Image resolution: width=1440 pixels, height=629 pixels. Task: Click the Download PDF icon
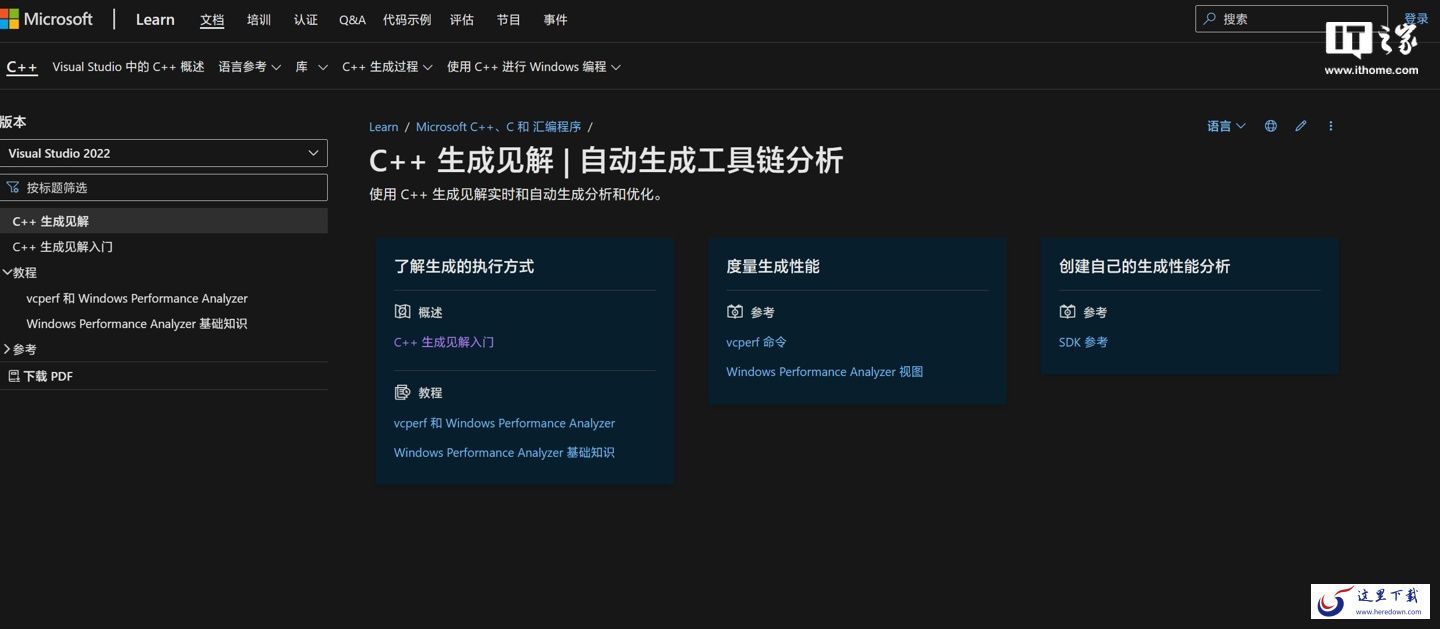[x=13, y=376]
